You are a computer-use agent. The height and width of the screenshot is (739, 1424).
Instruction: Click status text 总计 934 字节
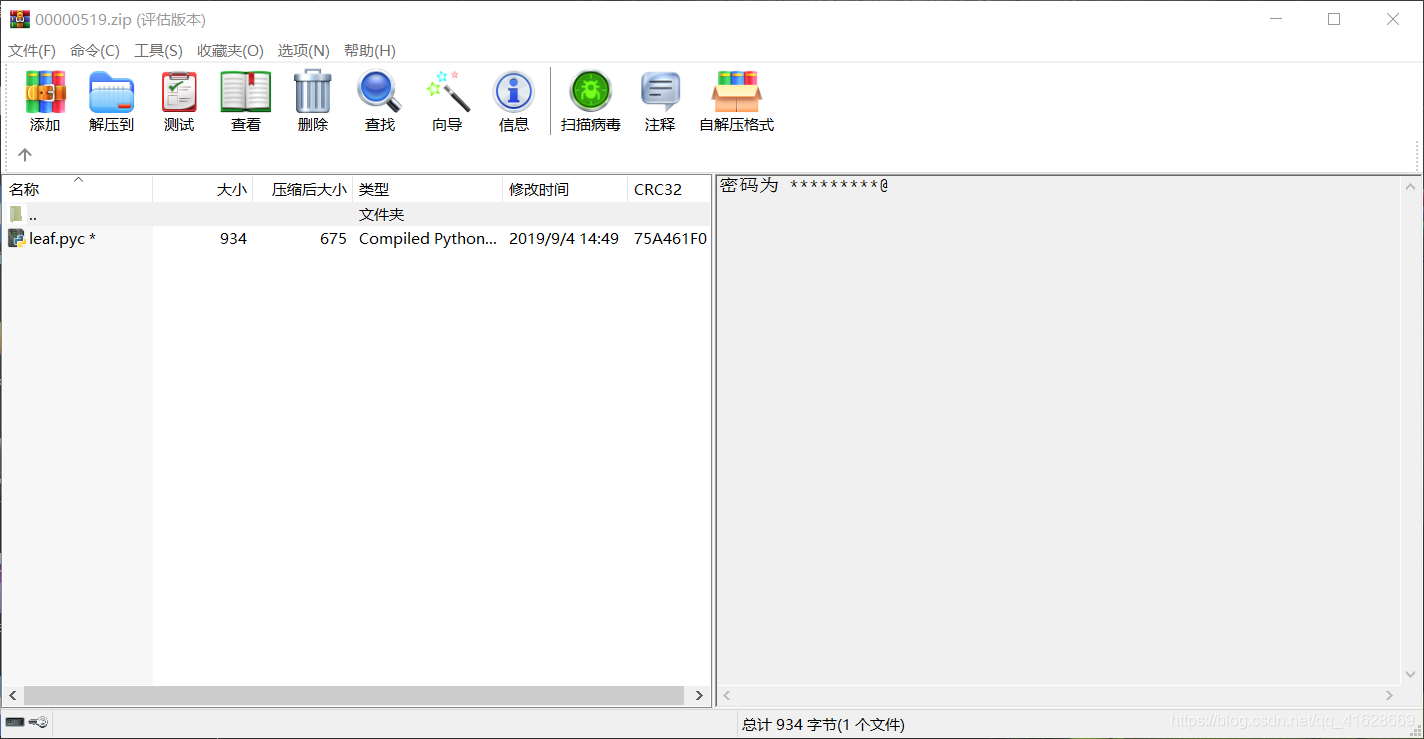click(x=823, y=724)
